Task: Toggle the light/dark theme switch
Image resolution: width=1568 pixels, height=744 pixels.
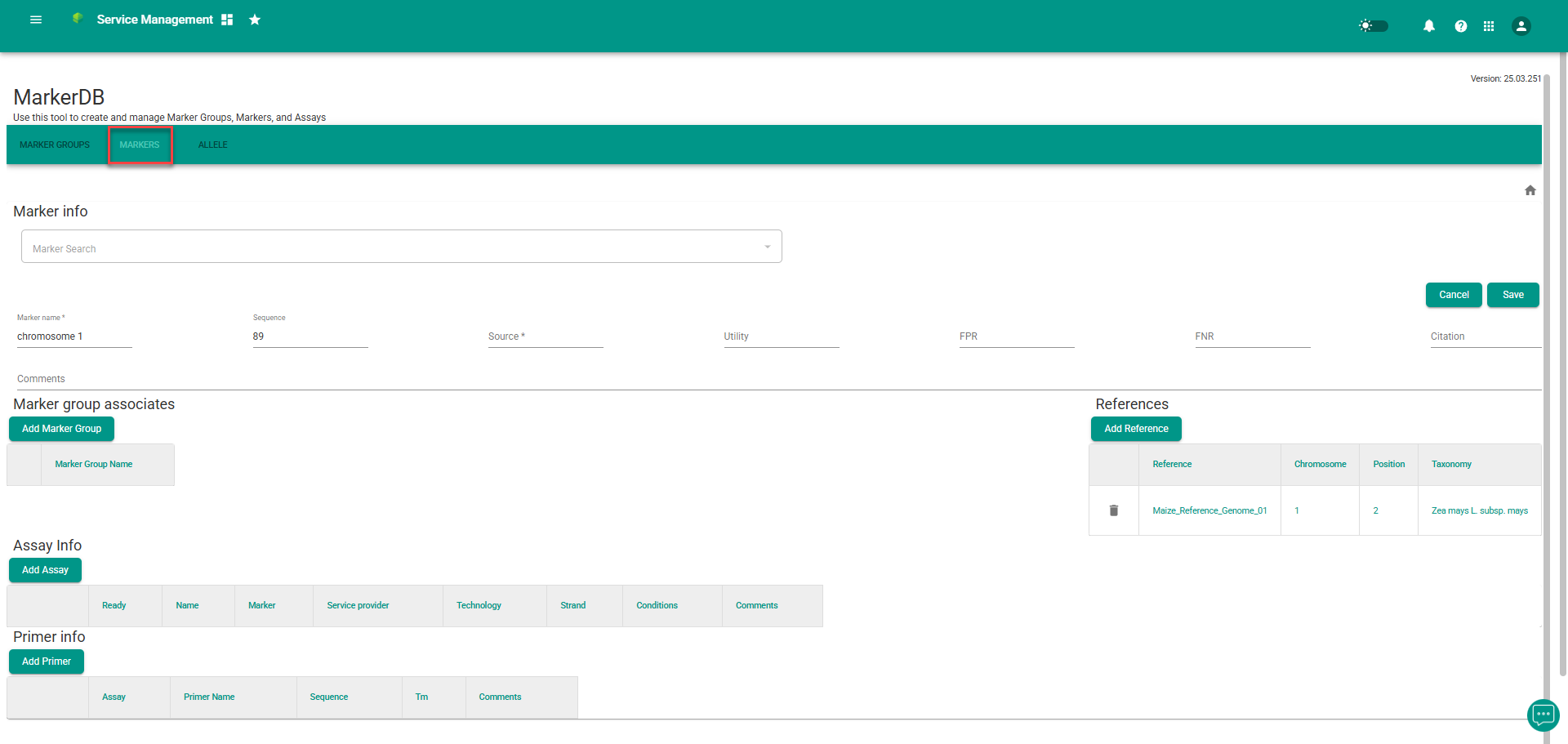Action: [1374, 26]
